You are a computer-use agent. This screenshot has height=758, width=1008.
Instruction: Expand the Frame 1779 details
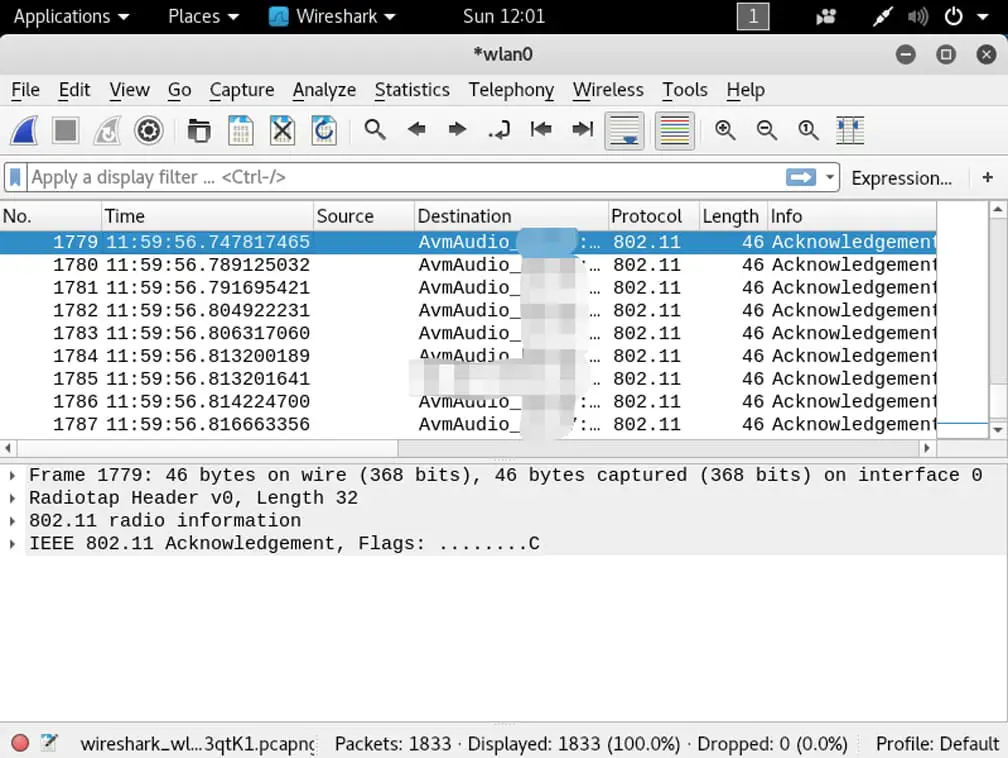[12, 476]
